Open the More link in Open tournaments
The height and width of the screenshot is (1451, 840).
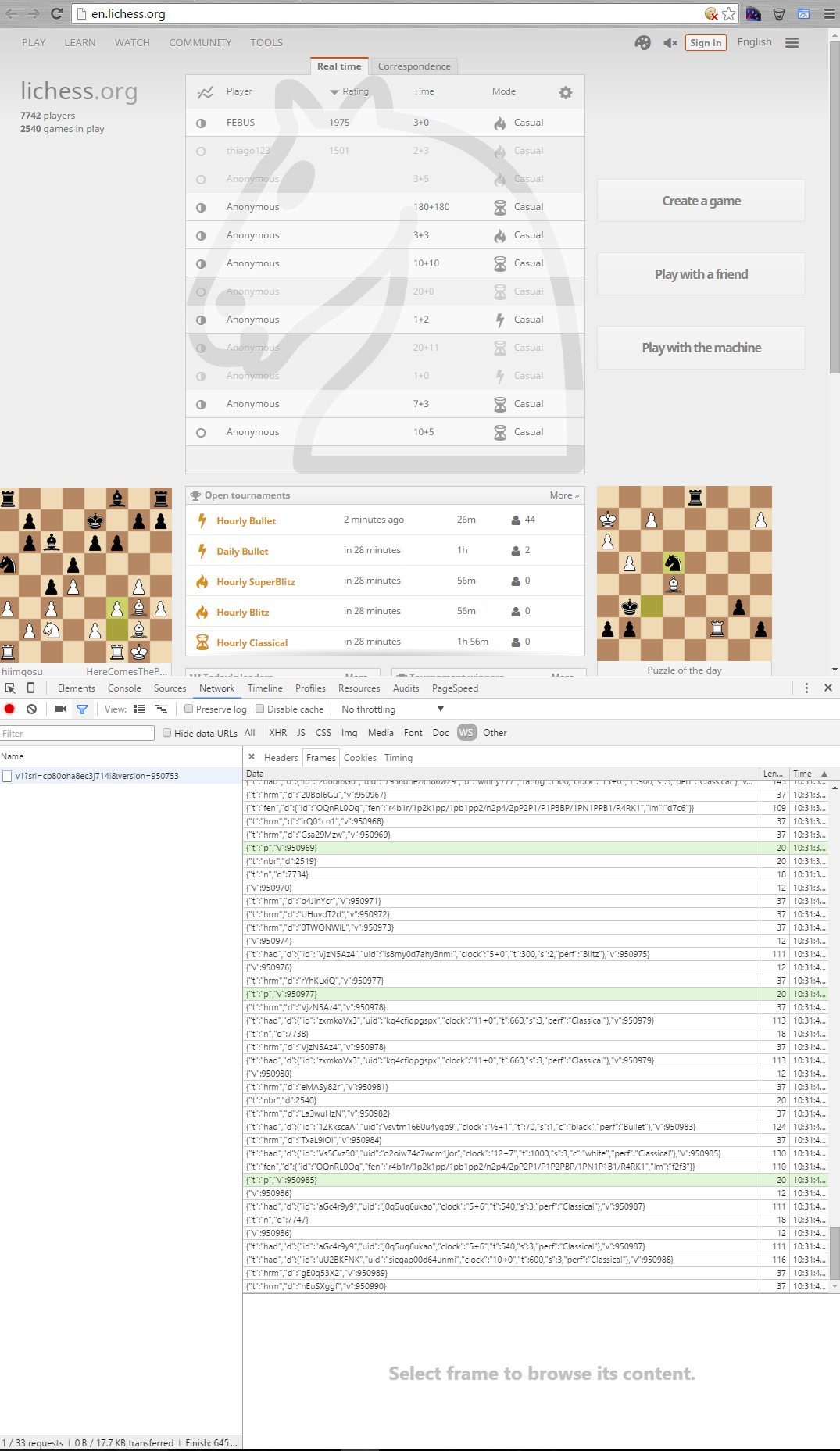coord(563,495)
